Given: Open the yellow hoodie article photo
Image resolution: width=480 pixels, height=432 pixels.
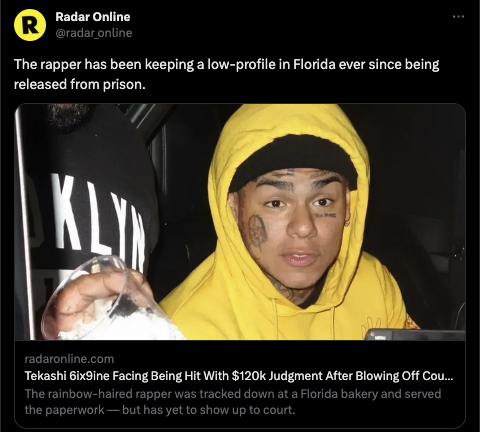Looking at the screenshot, I should [240, 222].
